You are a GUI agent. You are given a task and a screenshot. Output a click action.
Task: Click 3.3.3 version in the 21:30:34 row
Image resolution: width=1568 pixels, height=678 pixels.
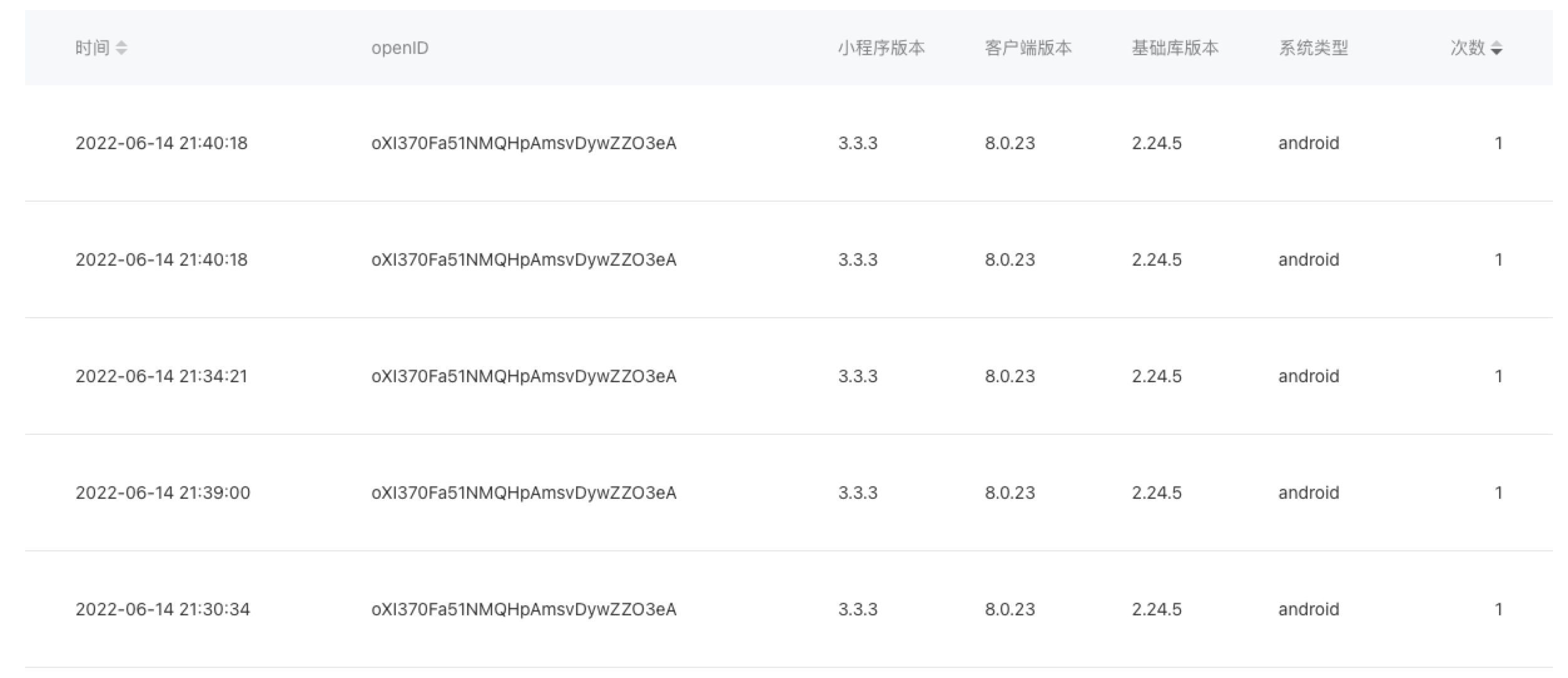coord(857,609)
